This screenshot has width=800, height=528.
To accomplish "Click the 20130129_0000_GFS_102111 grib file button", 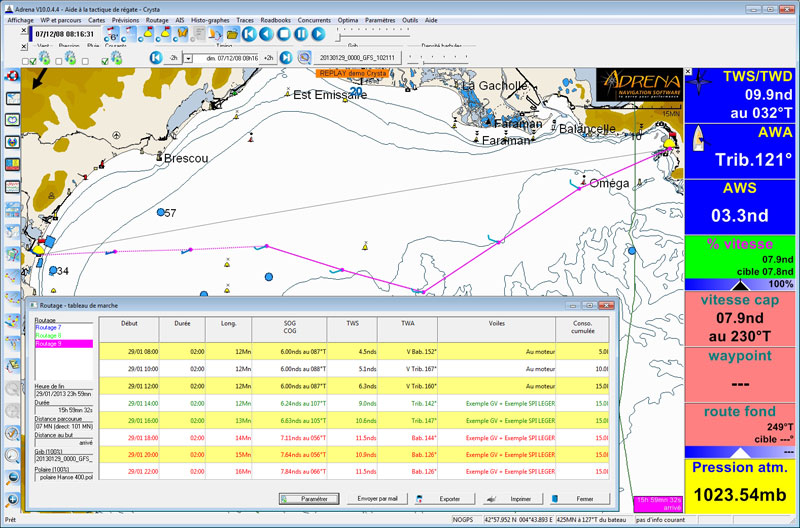I will pyautogui.click(x=357, y=58).
